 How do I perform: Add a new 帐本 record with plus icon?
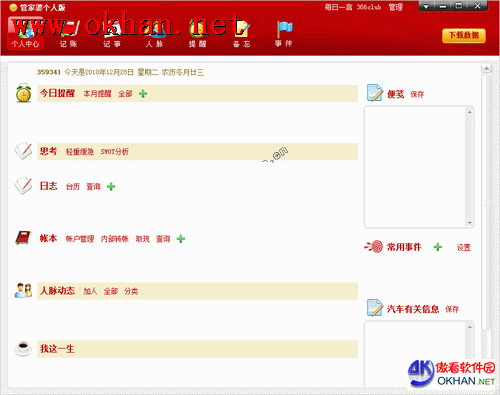coord(181,239)
